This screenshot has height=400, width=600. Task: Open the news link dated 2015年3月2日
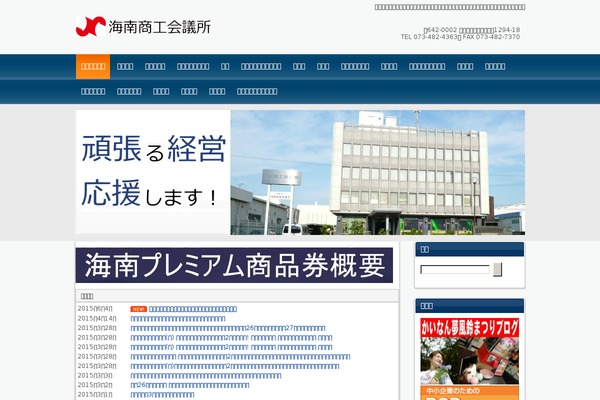coord(190,385)
